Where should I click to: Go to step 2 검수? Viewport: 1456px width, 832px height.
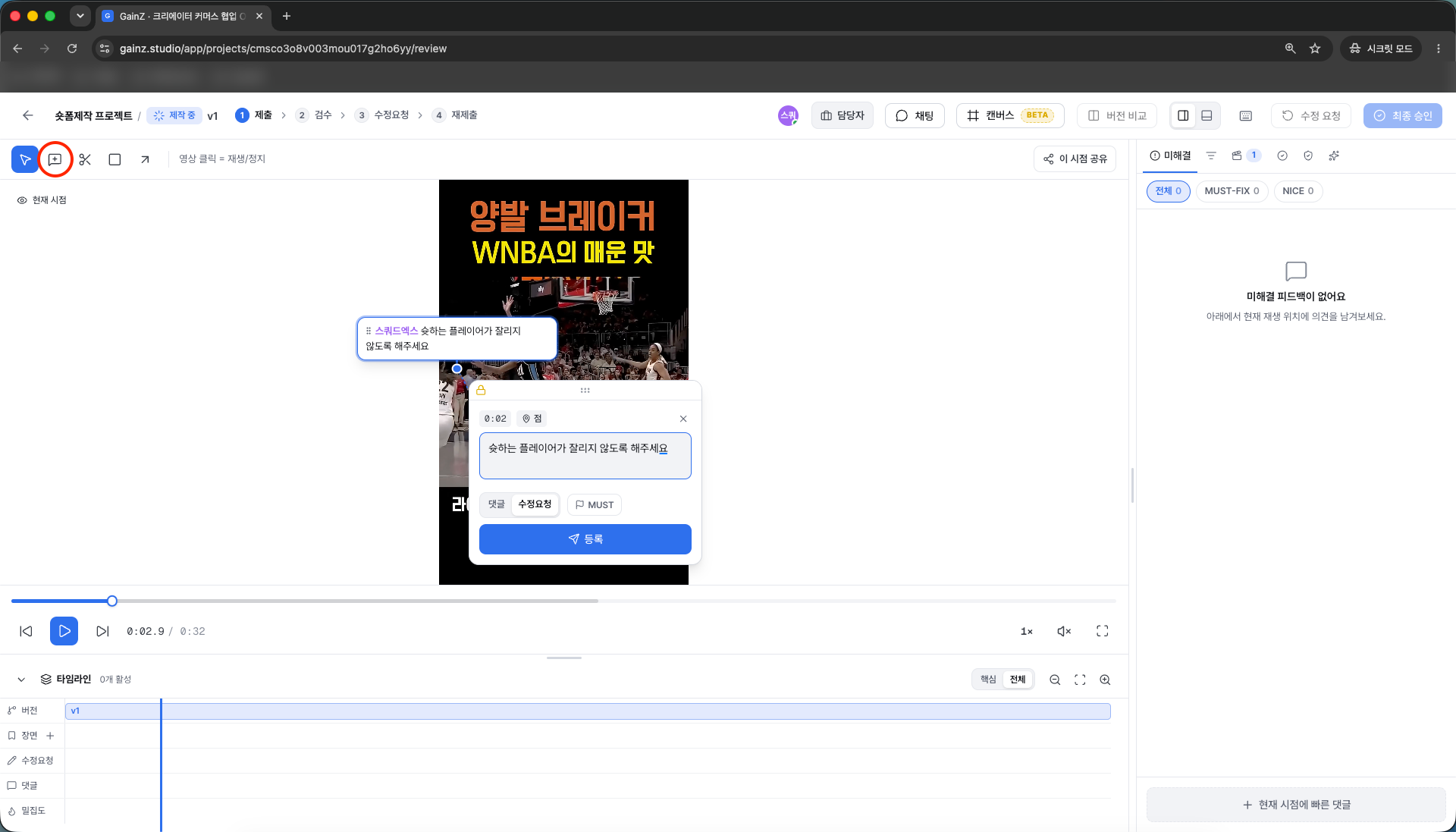pyautogui.click(x=314, y=115)
